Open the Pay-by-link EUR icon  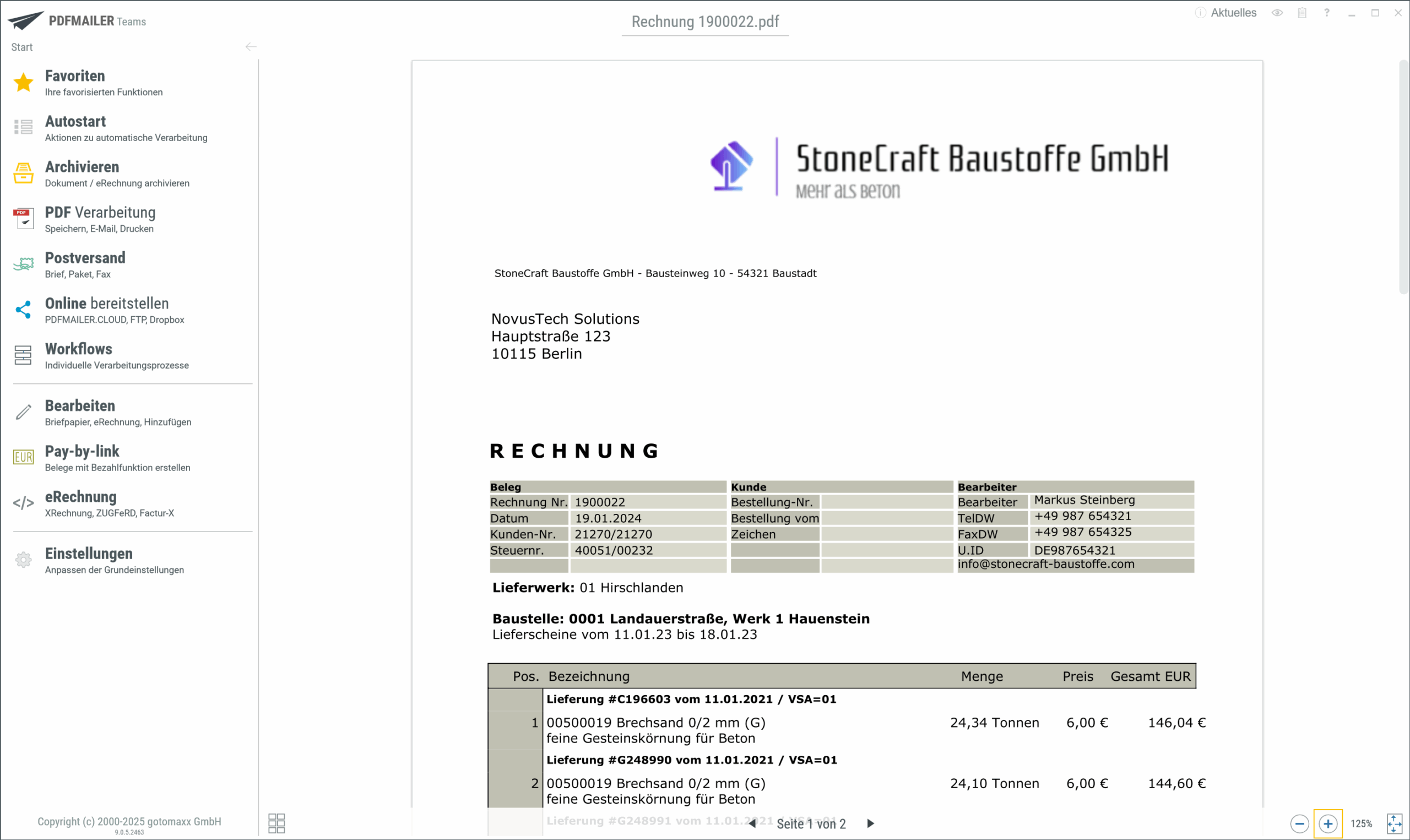click(23, 457)
